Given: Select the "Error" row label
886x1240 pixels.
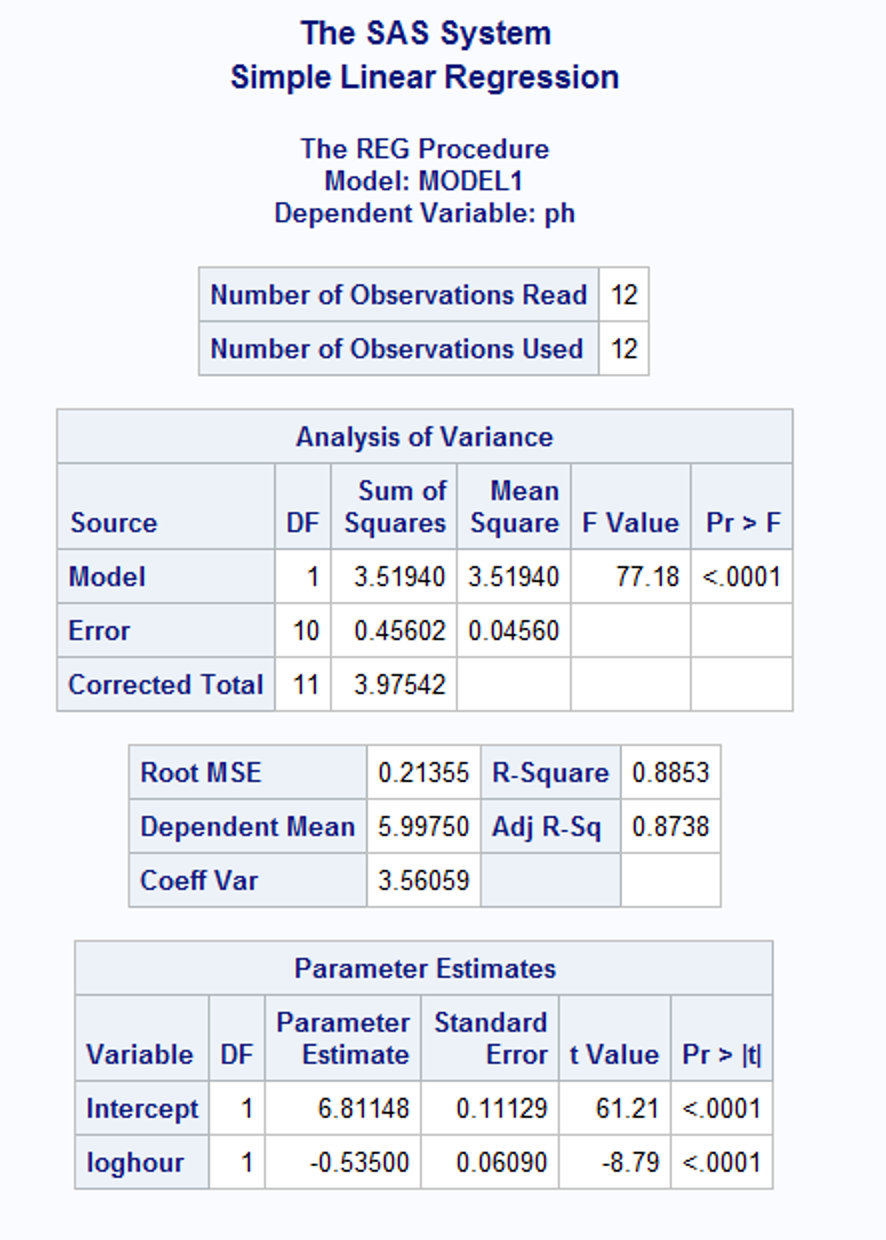Looking at the screenshot, I should 99,631.
